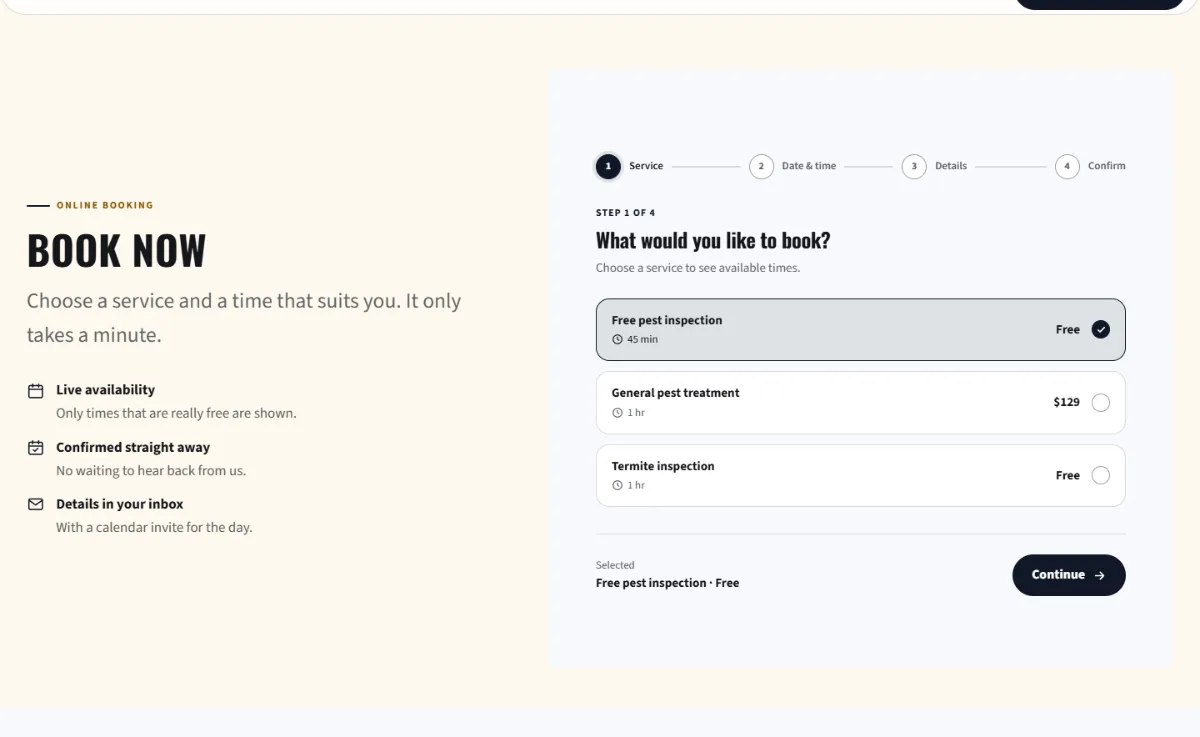This screenshot has height=737, width=1200.
Task: Click the Continue button
Action: coord(1069,575)
